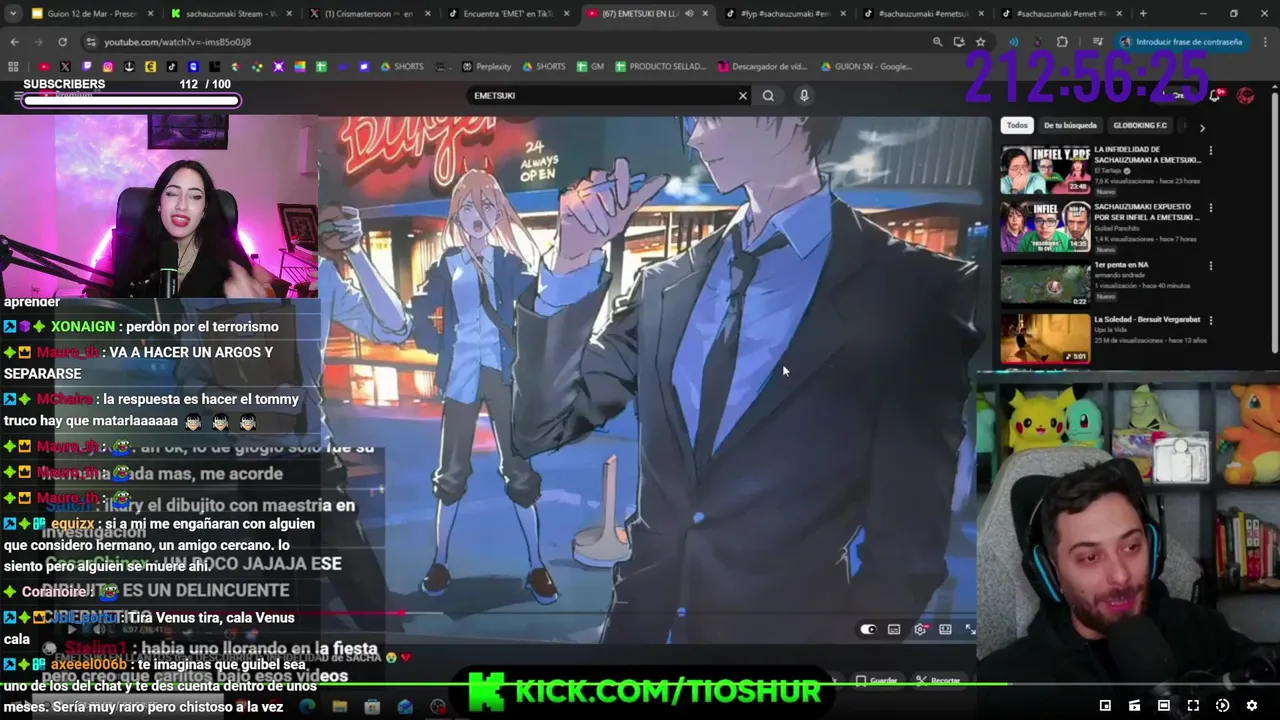Open options menu for SACHAUZUMAKI EXPUESTO video
This screenshot has width=1280, height=720.
(x=1210, y=208)
